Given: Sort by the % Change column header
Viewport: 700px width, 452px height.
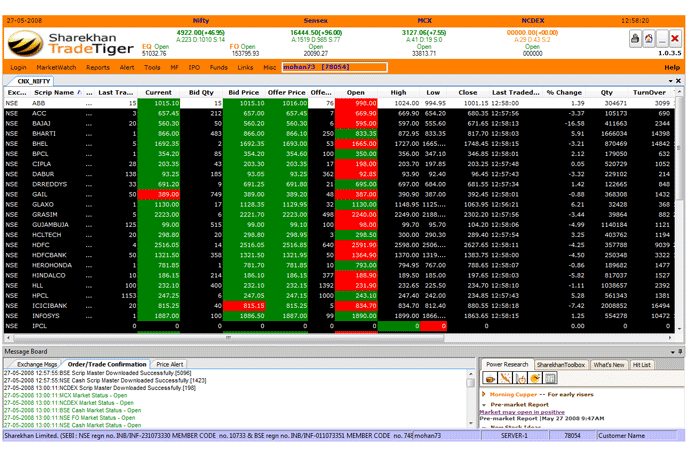Looking at the screenshot, I should coord(564,92).
